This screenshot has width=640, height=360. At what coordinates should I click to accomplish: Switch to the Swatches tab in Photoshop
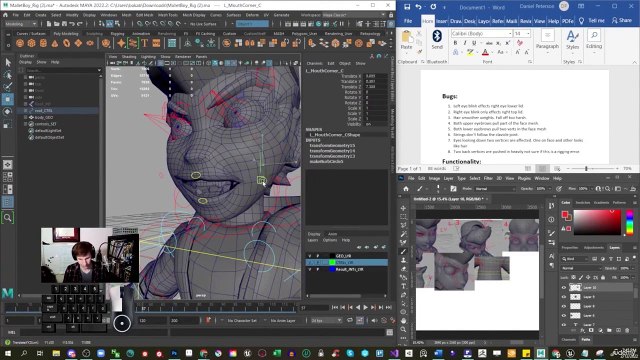[582, 202]
